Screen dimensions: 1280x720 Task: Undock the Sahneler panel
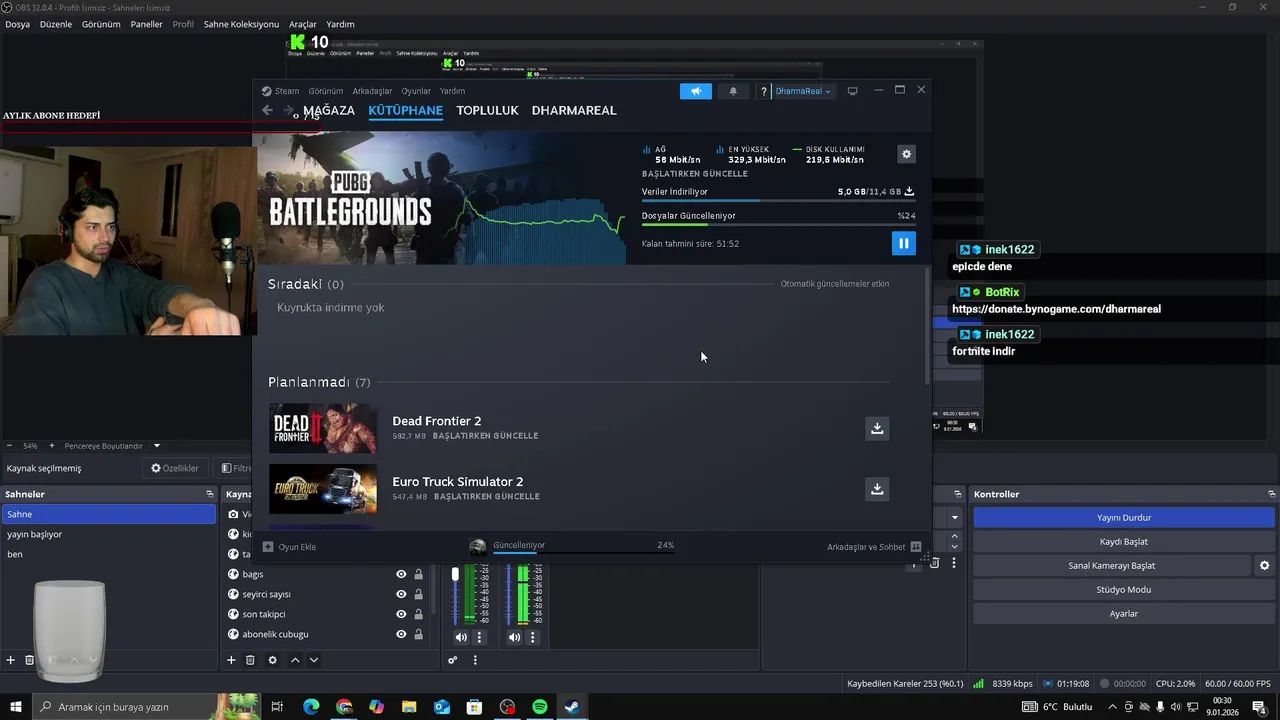210,494
